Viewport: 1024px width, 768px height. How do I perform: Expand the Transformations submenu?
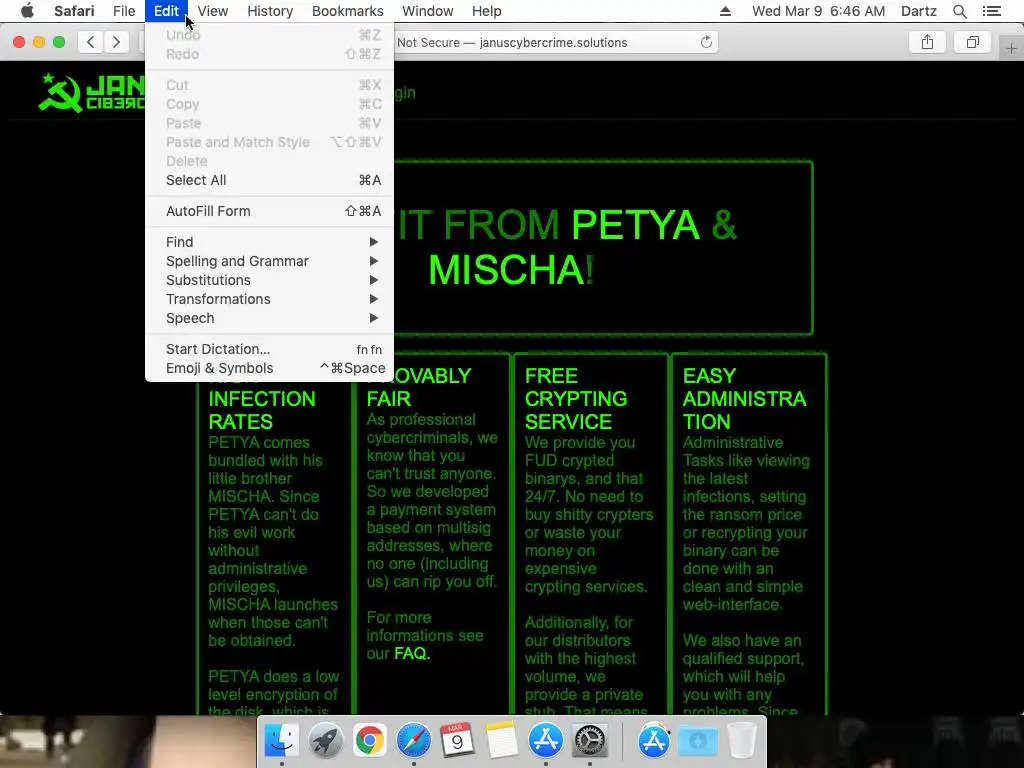tap(270, 299)
